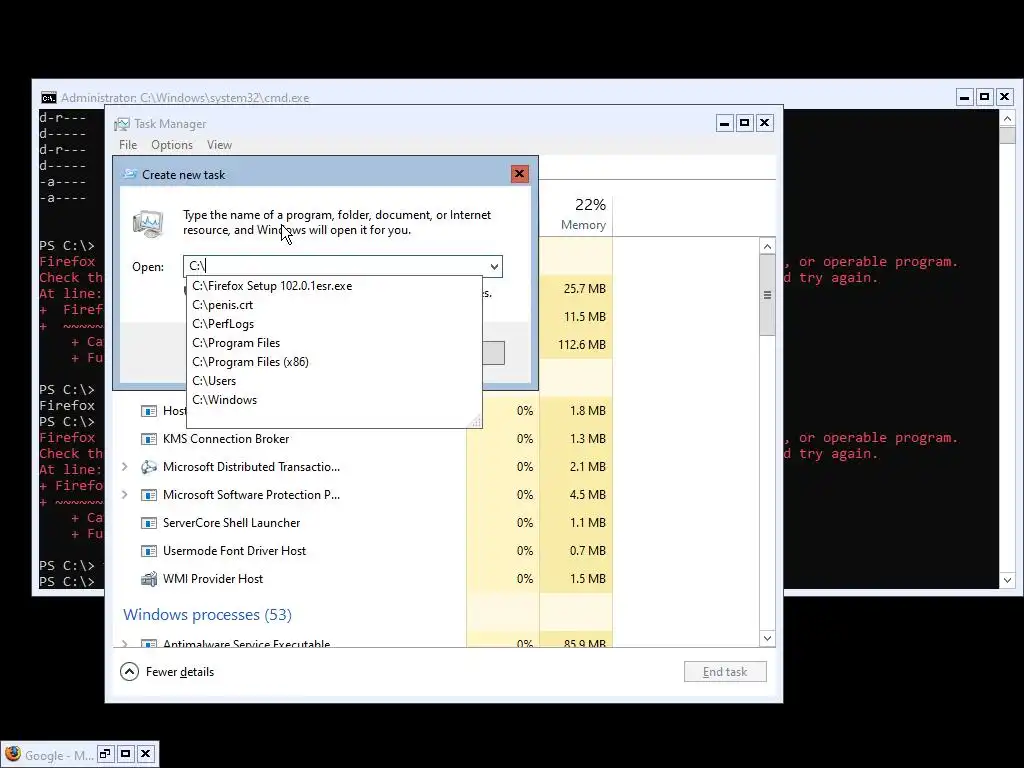
Task: Click Task Manager scrollbar up arrow
Action: click(x=767, y=246)
